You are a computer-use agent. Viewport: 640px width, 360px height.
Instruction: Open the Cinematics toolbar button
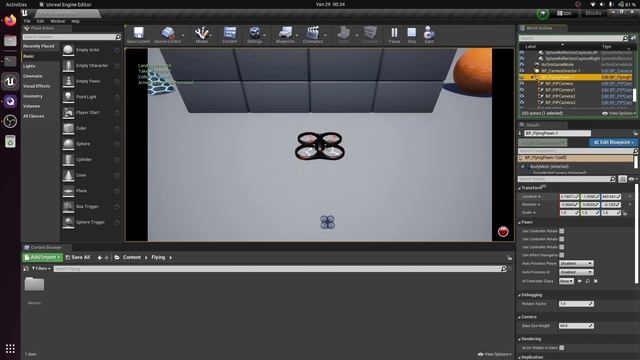click(x=313, y=35)
